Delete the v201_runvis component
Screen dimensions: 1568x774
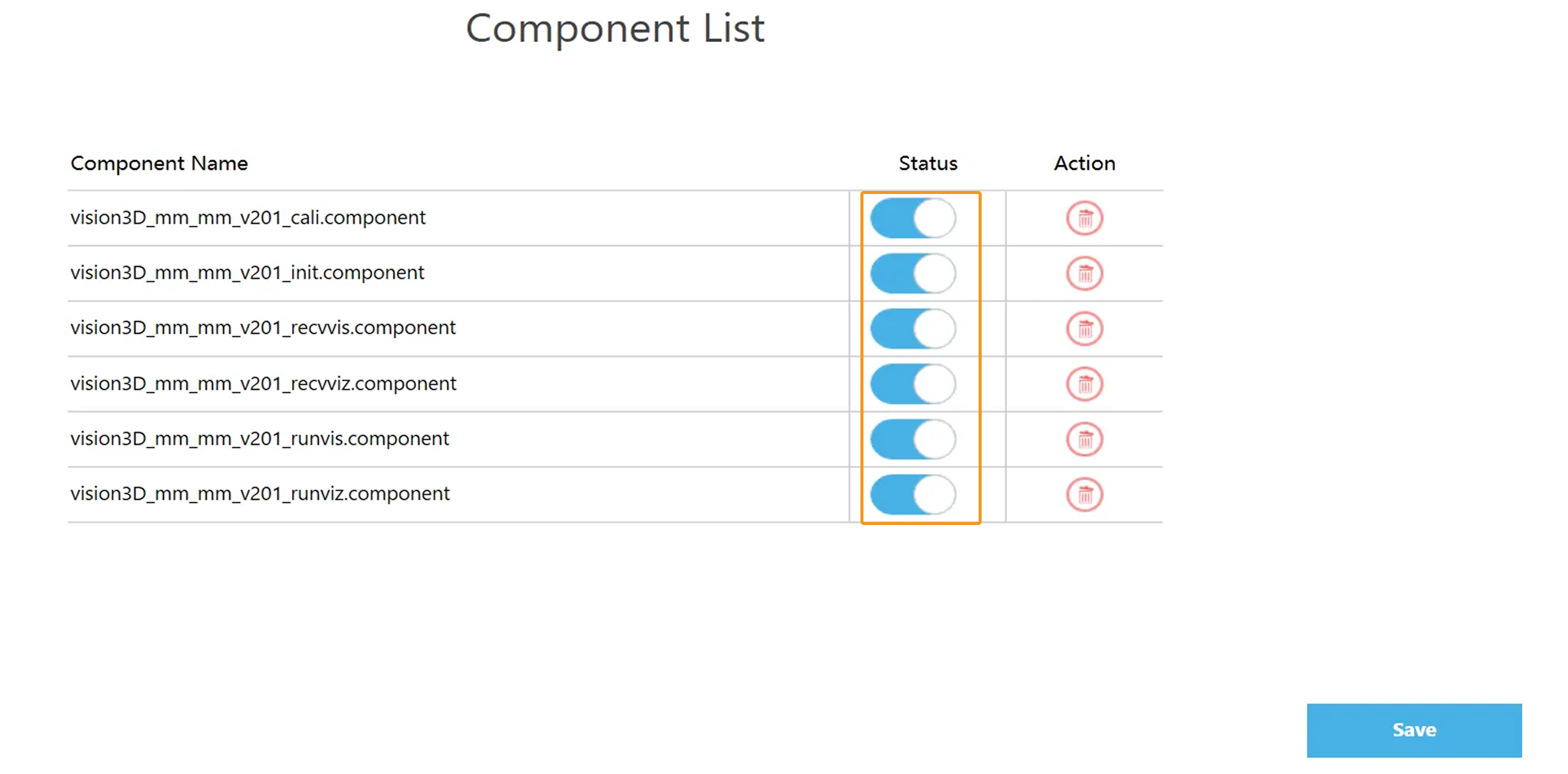click(x=1084, y=439)
